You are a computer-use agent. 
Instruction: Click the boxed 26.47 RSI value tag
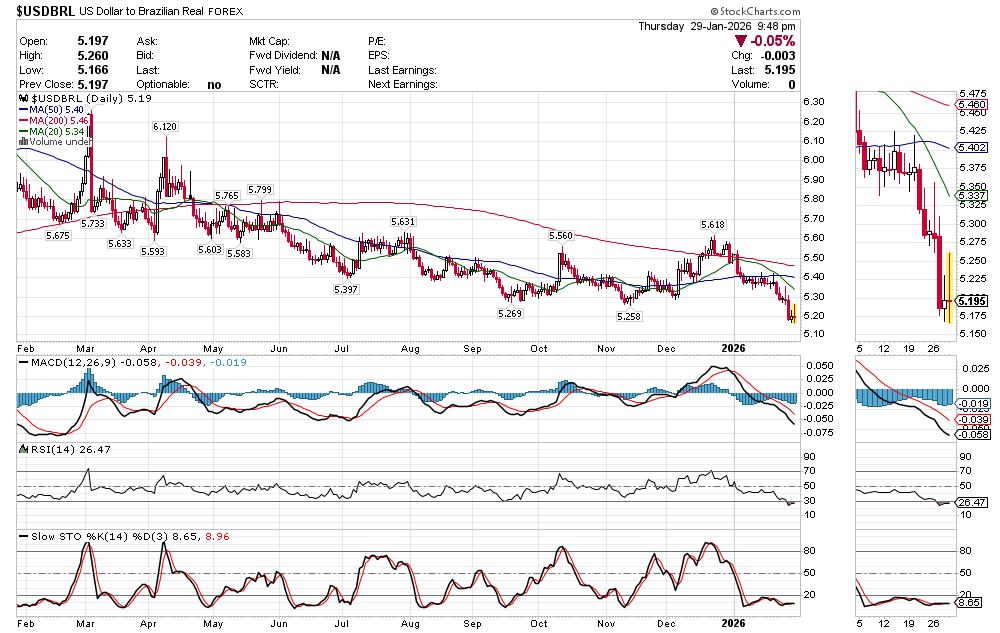click(x=973, y=502)
